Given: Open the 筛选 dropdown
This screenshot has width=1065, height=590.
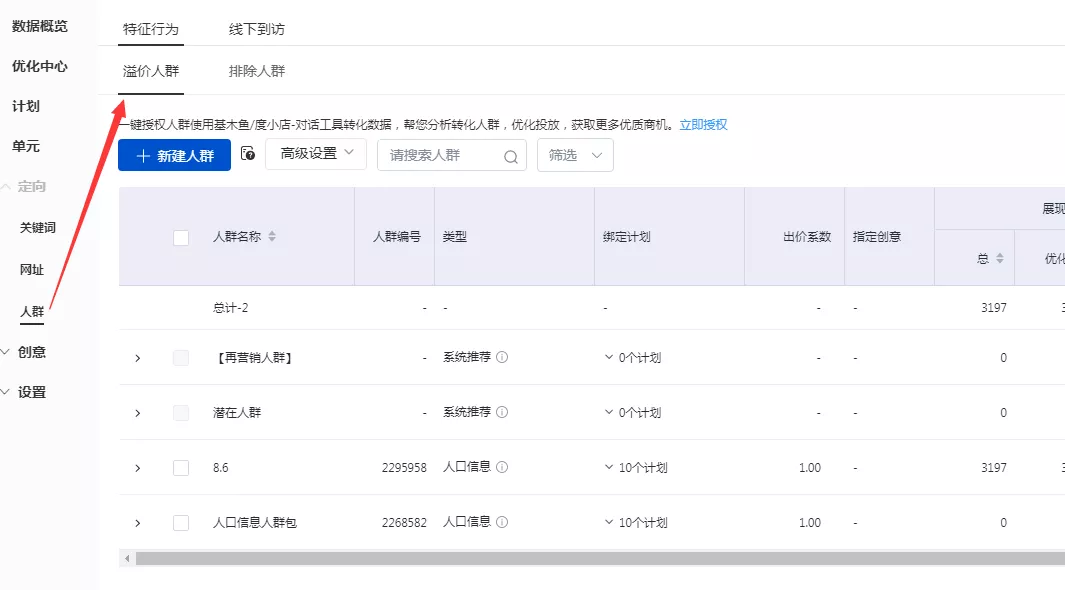Looking at the screenshot, I should (575, 155).
